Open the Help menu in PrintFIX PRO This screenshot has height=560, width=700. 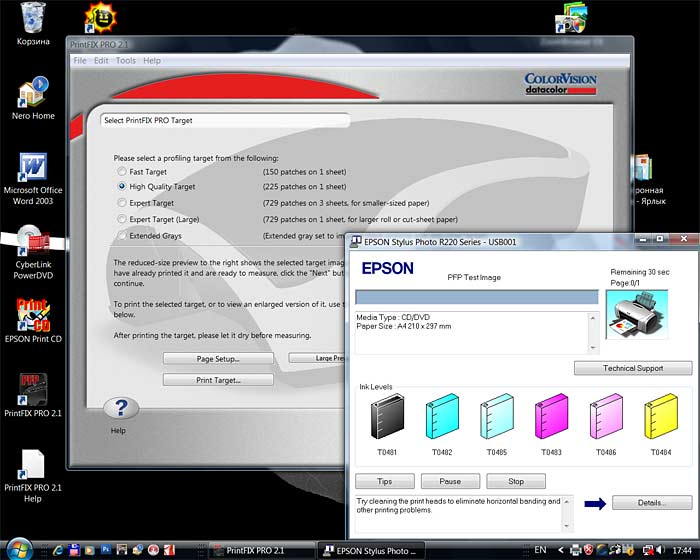pos(152,60)
